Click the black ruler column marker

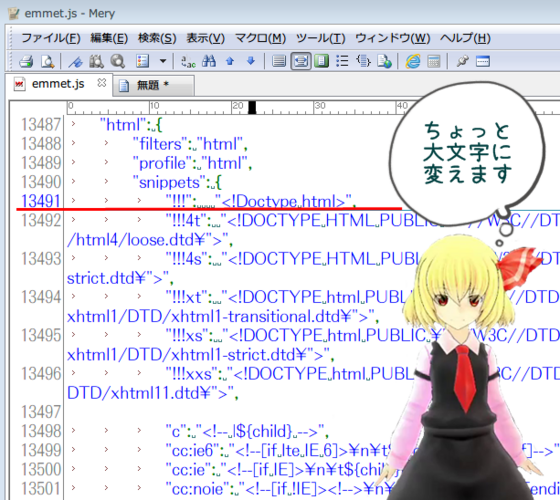click(x=252, y=108)
